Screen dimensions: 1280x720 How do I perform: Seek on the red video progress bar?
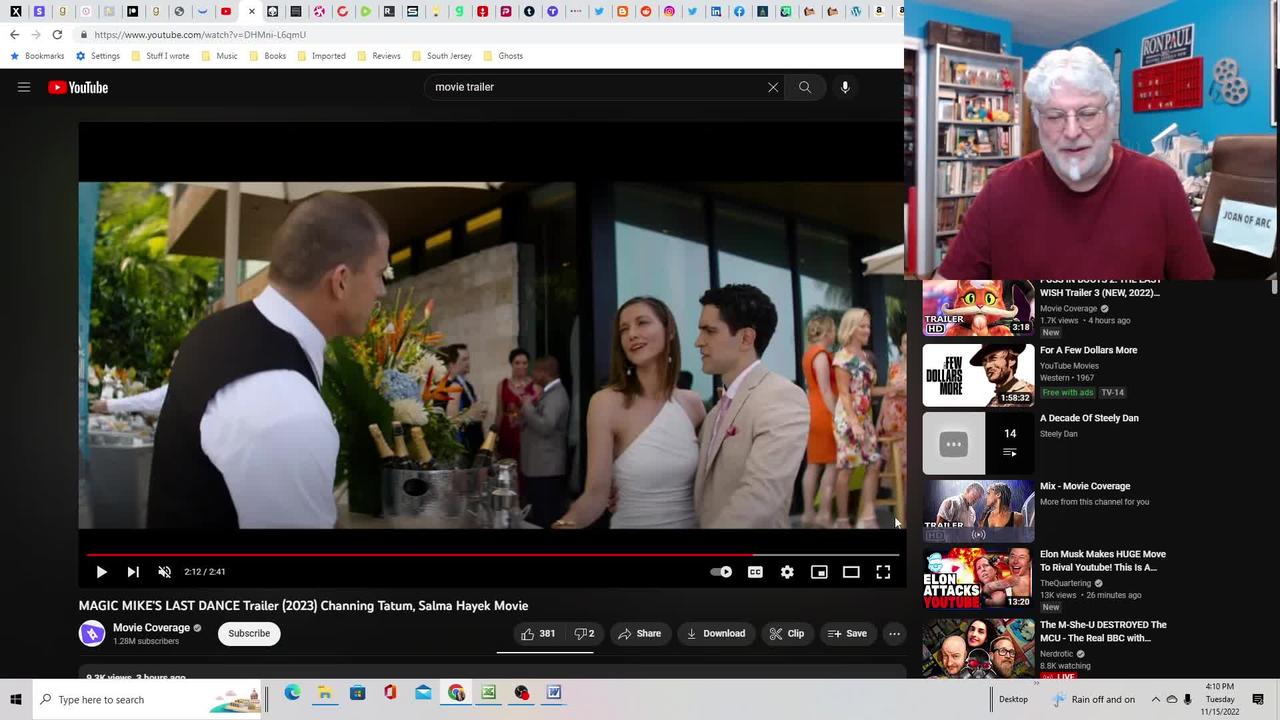(493, 554)
